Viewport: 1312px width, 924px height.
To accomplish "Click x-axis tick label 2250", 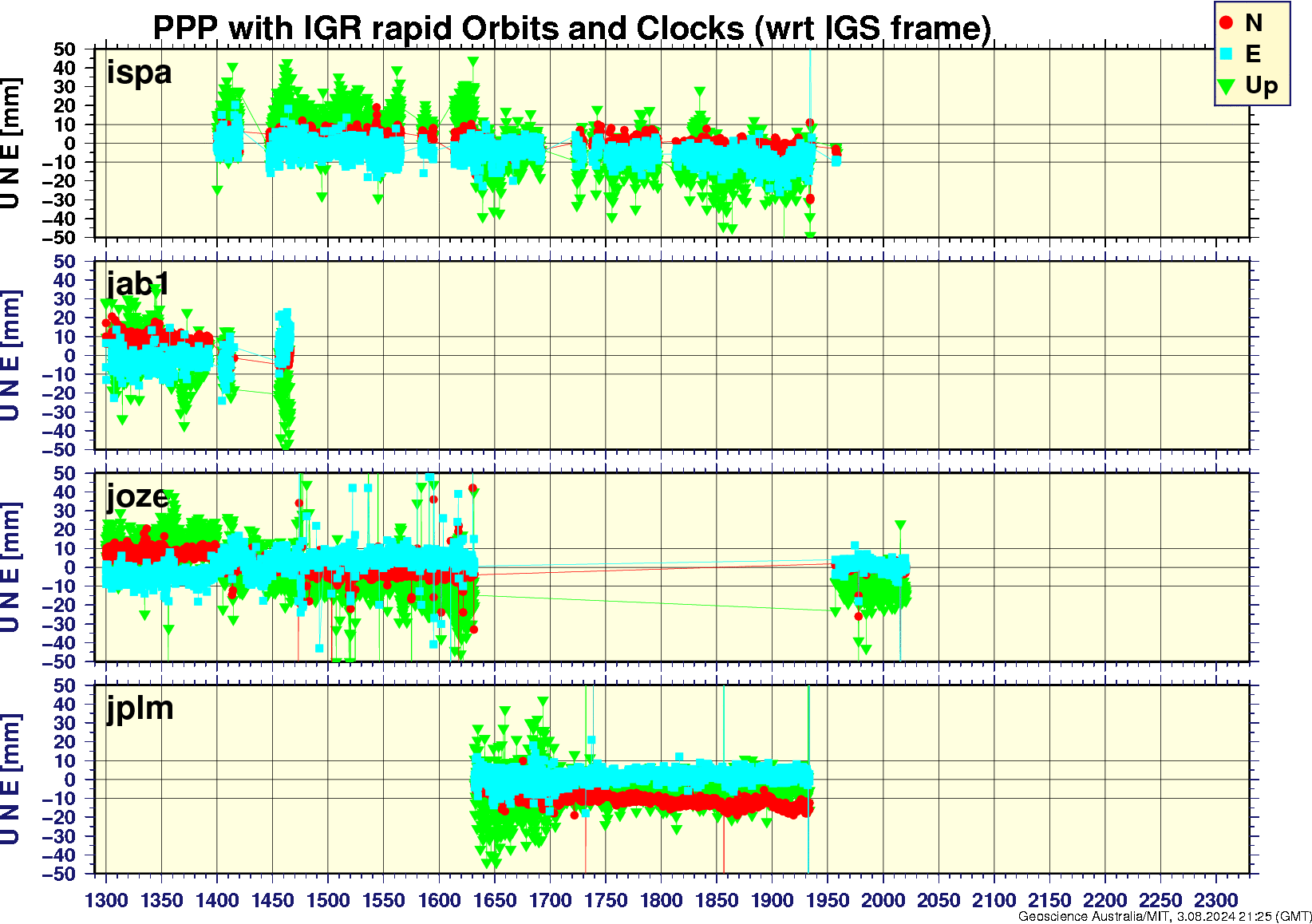I will click(x=1160, y=901).
